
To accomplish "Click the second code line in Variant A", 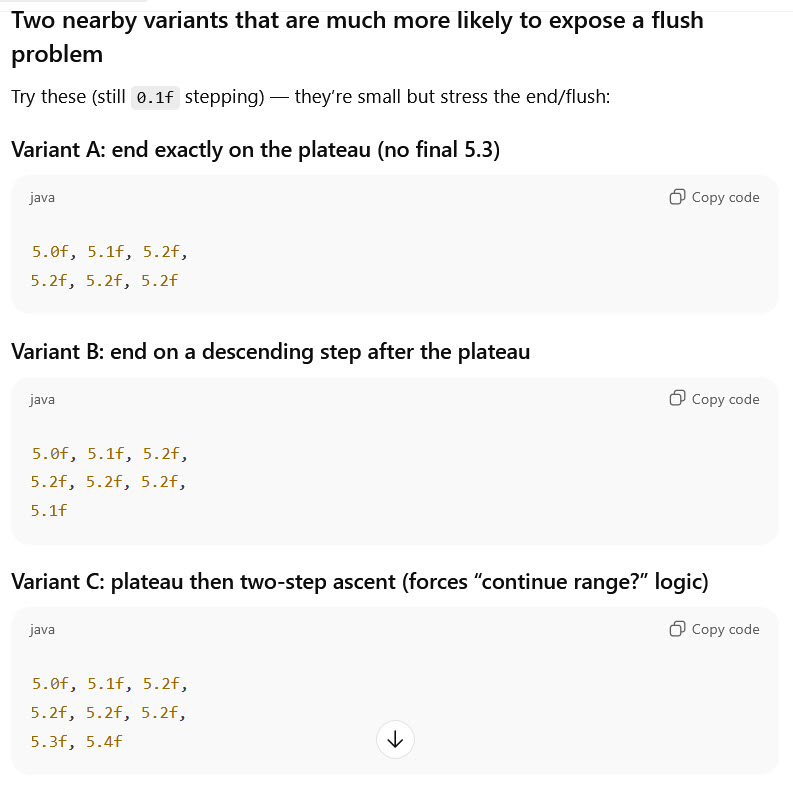I will (x=104, y=280).
